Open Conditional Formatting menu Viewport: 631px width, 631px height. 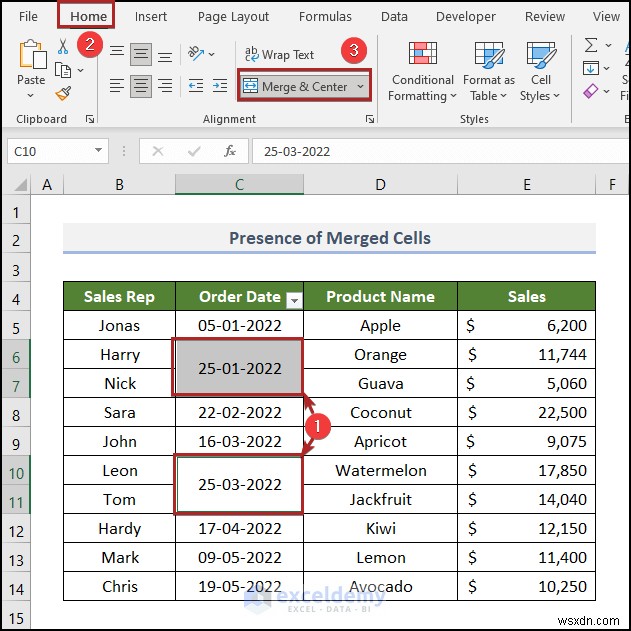[422, 72]
